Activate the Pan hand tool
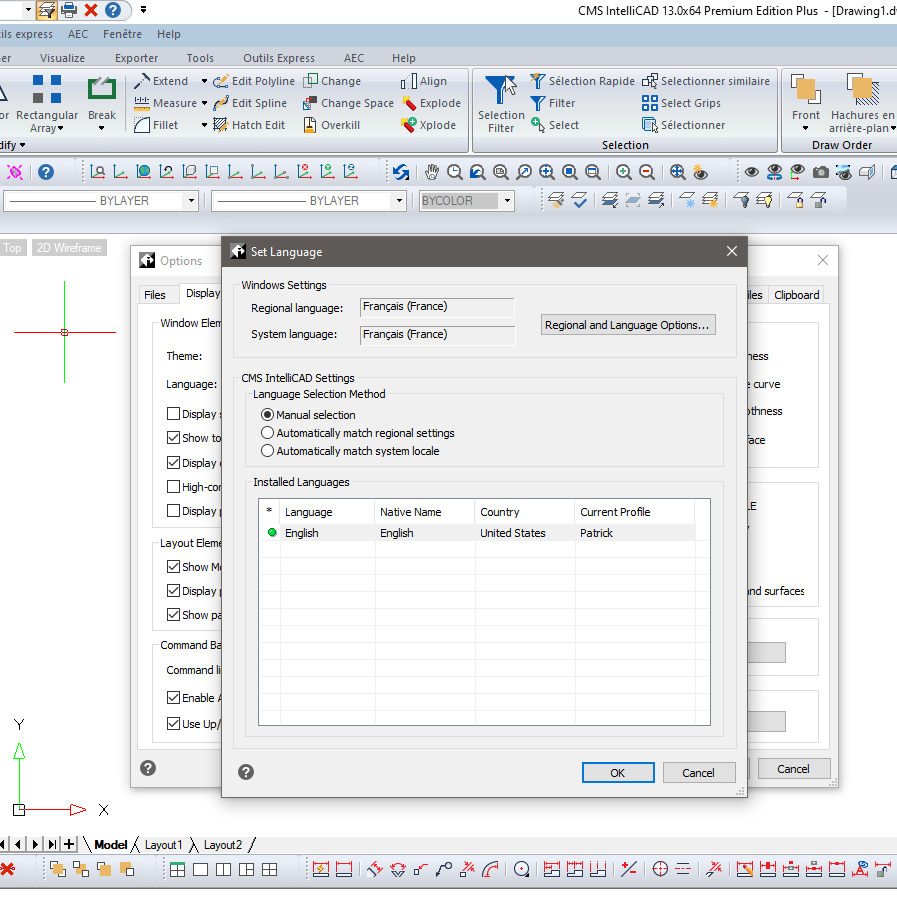 [432, 172]
